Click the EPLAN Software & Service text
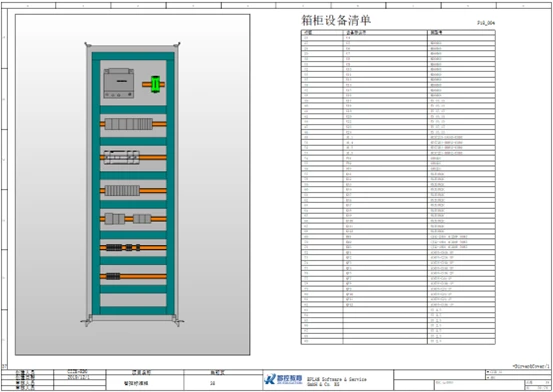Viewport: 553px width, 392px height. tap(337, 379)
